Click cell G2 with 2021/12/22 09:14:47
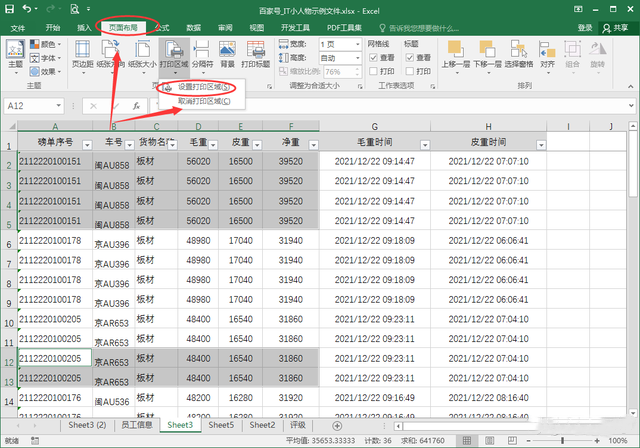640x448 pixels. [x=374, y=161]
